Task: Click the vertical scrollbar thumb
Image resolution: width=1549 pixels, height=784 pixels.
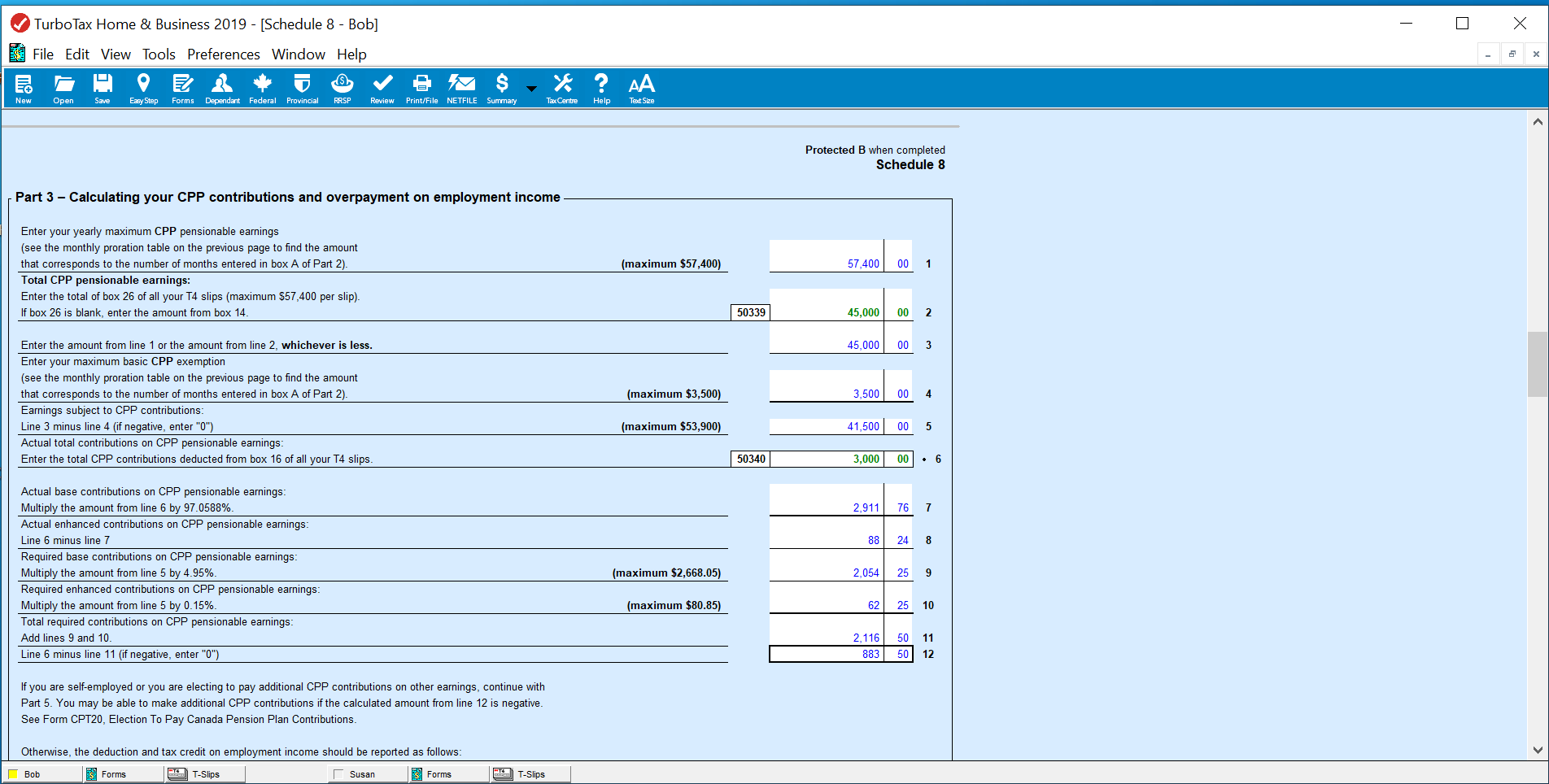Action: [x=1537, y=364]
